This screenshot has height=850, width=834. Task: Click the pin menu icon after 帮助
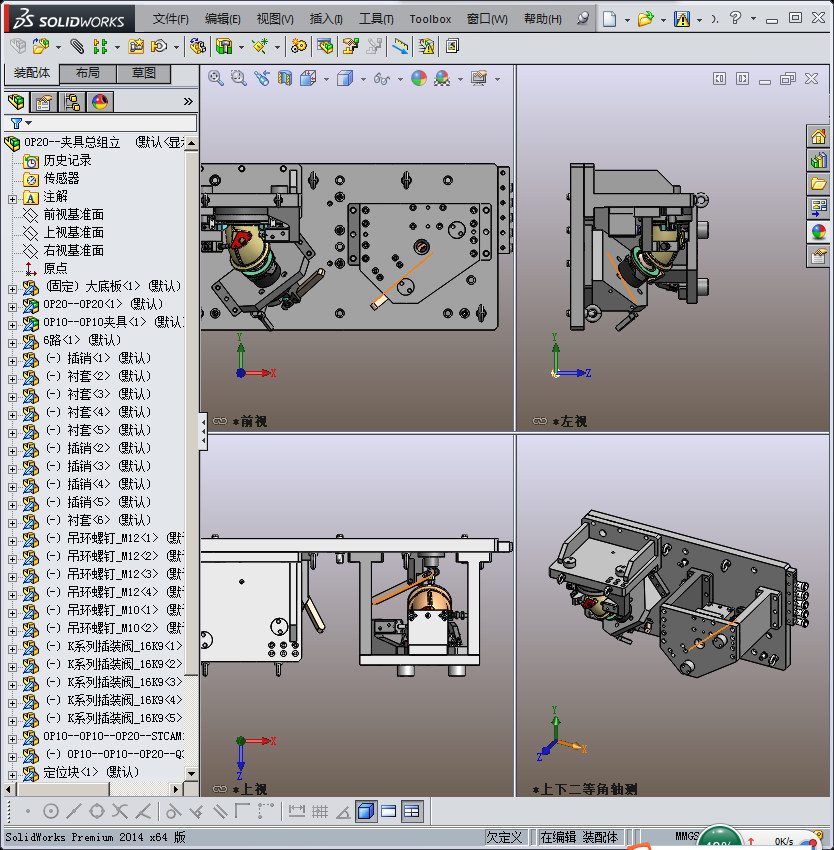tap(582, 18)
